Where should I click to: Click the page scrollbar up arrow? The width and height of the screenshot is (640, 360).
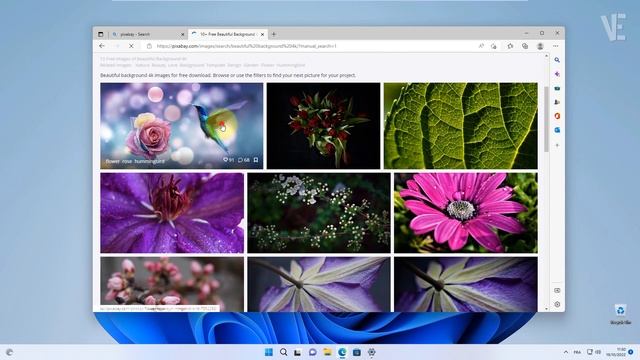[547, 56]
